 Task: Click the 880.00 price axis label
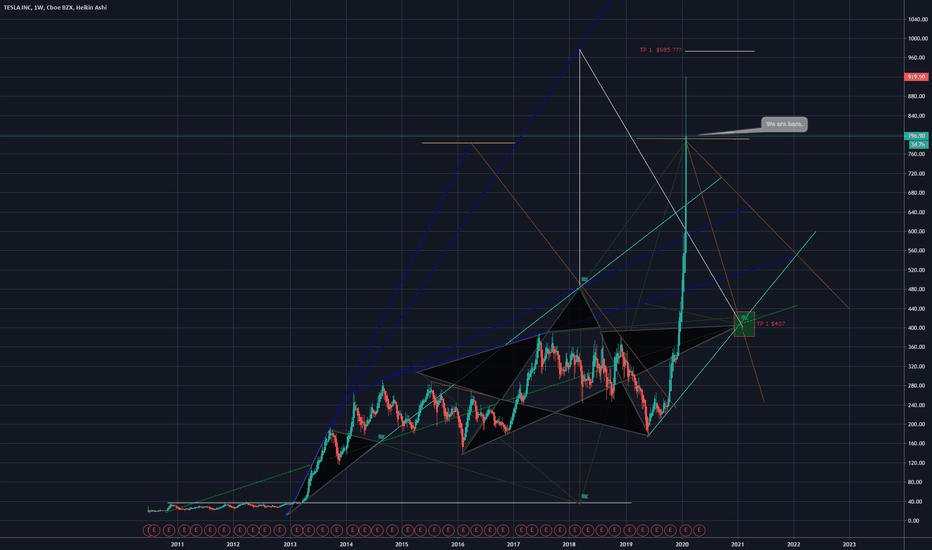pos(917,96)
